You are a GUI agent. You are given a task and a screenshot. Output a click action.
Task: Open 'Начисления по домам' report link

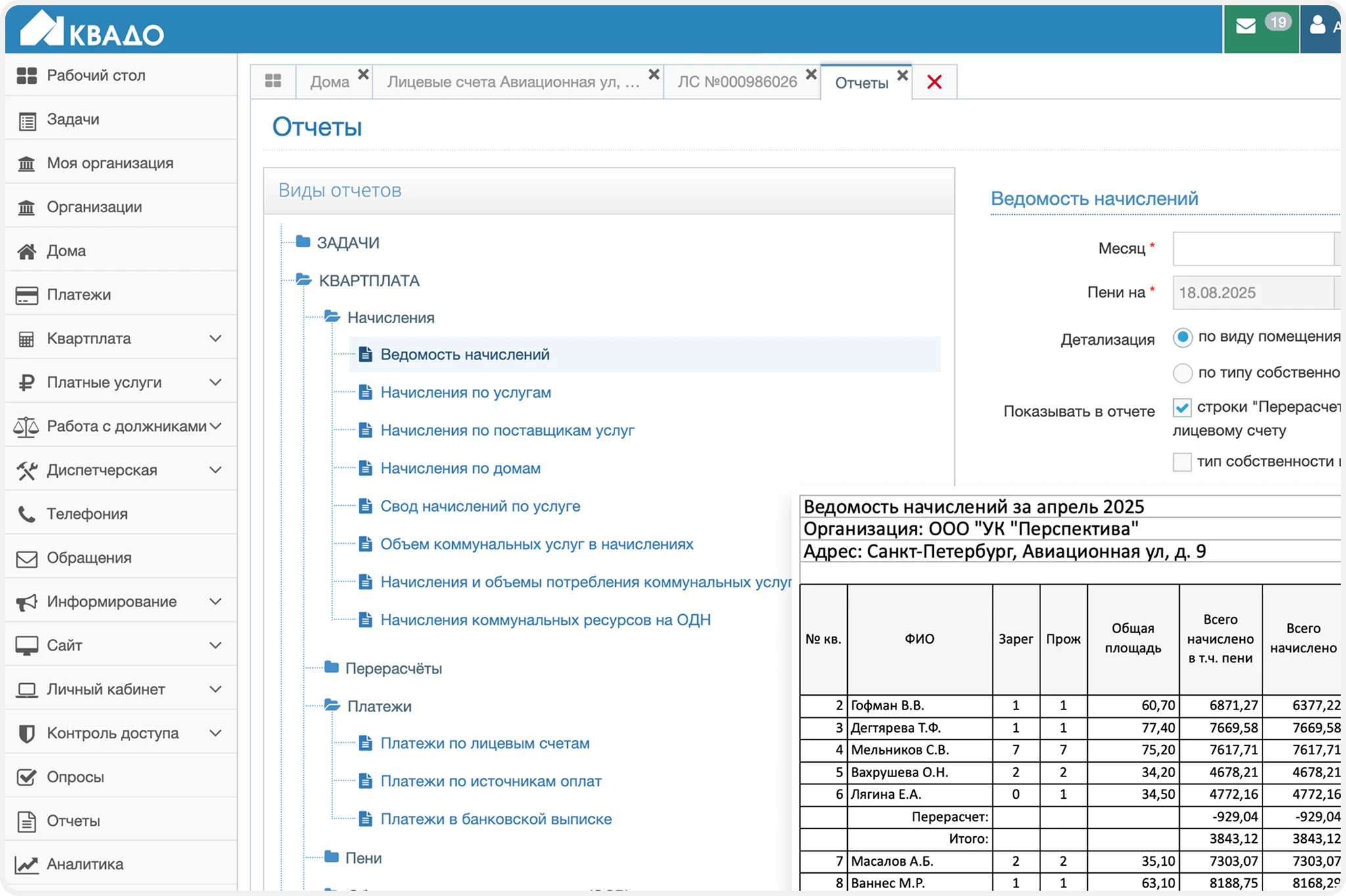(x=460, y=468)
